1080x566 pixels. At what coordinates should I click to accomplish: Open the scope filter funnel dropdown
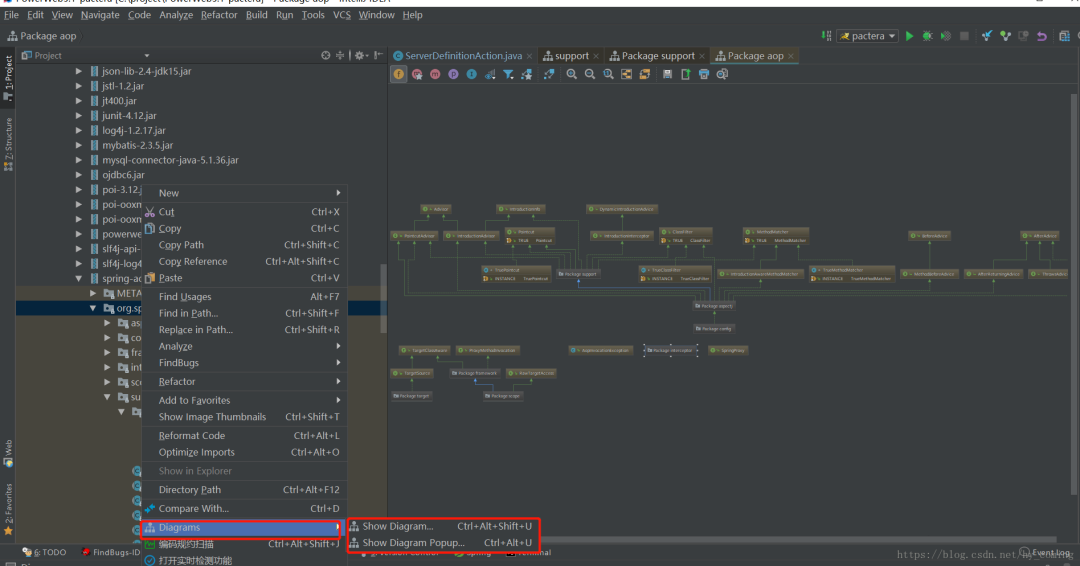pos(508,74)
